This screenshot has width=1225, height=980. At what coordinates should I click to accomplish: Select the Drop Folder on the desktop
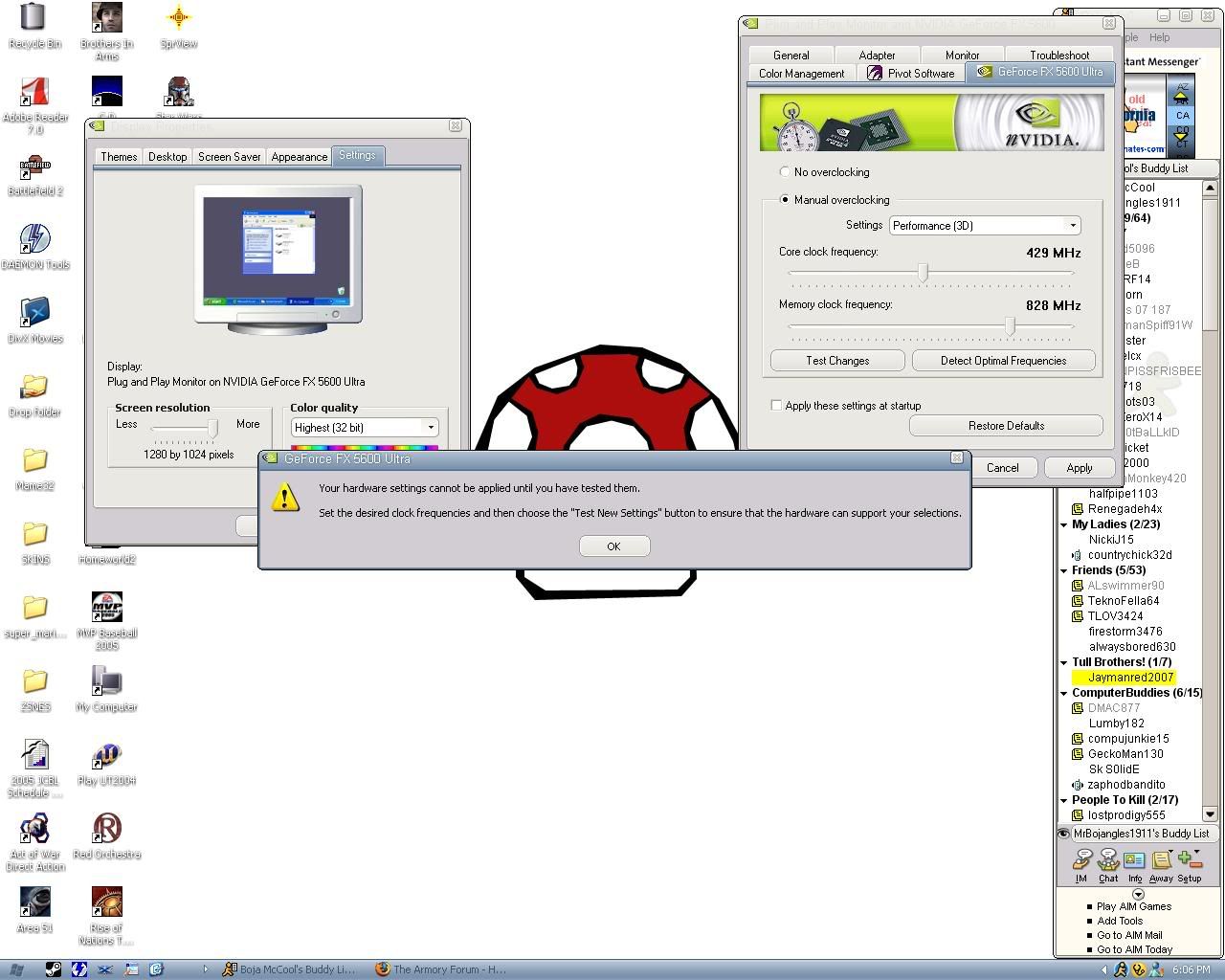(x=34, y=393)
